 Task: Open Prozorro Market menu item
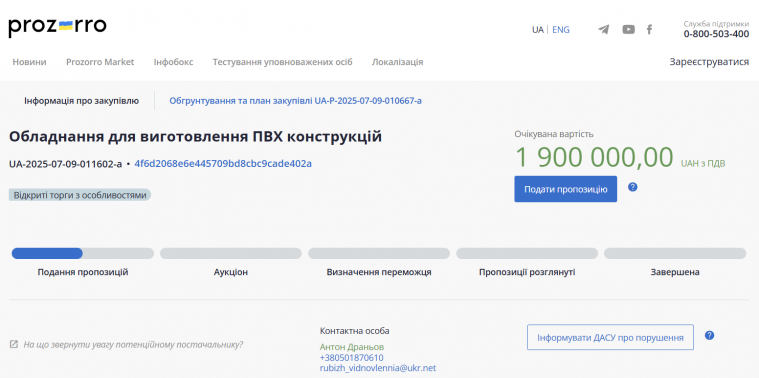pos(100,62)
